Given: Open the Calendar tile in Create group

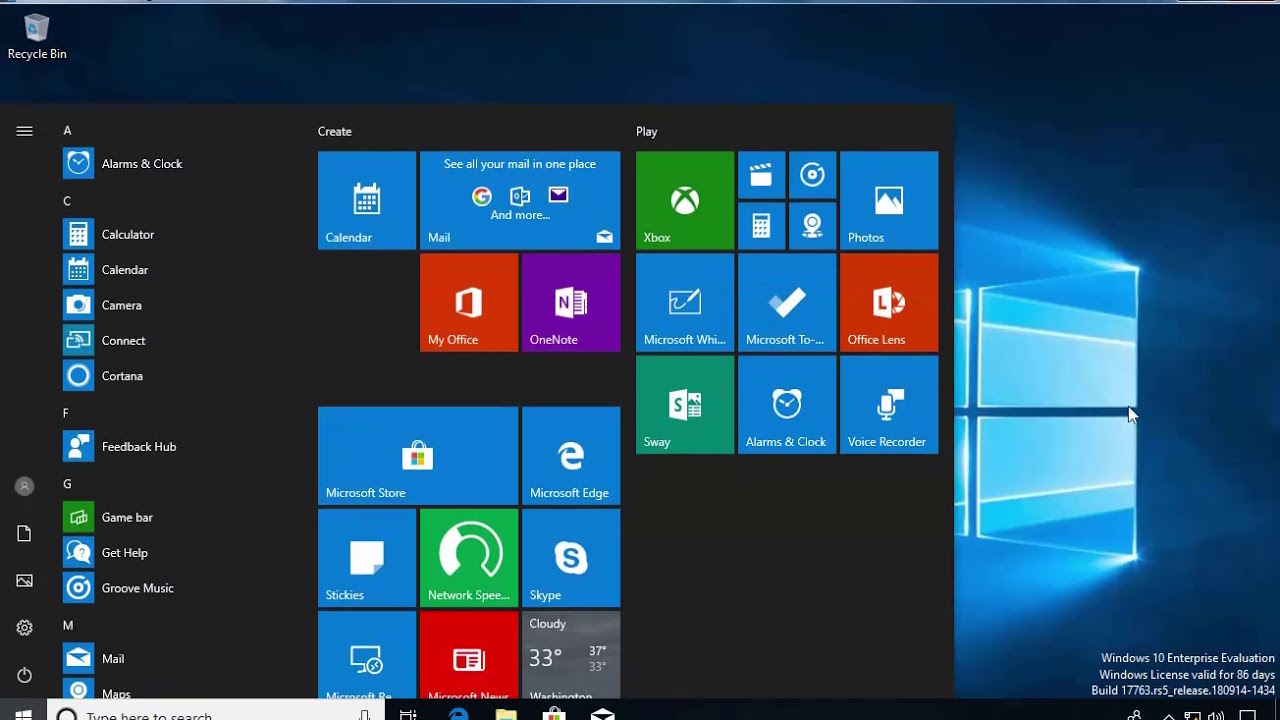Looking at the screenshot, I should click(x=367, y=200).
